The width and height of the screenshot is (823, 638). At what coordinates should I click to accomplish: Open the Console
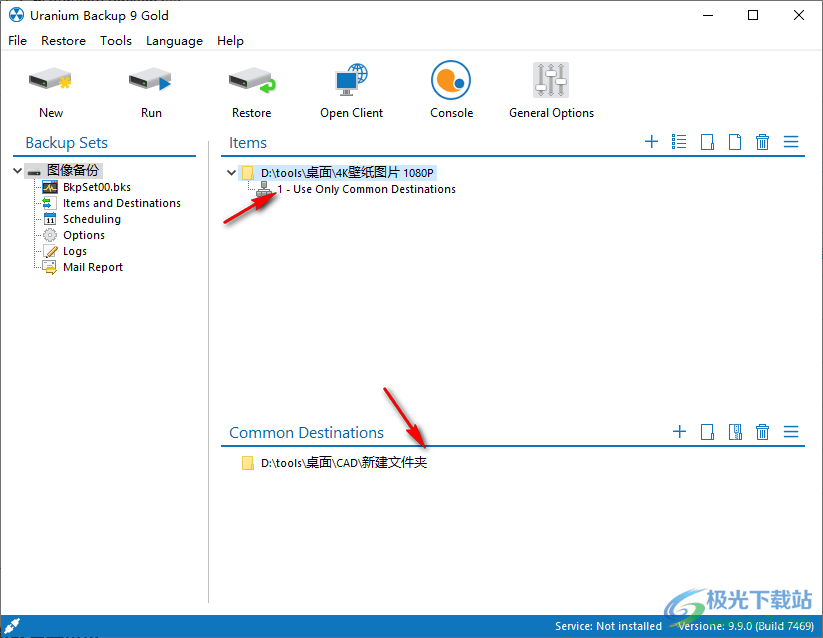pos(451,82)
